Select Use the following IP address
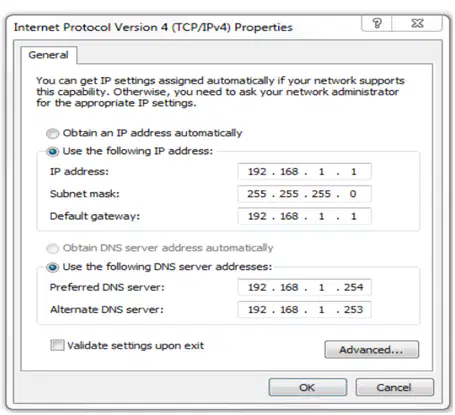 (x=53, y=152)
